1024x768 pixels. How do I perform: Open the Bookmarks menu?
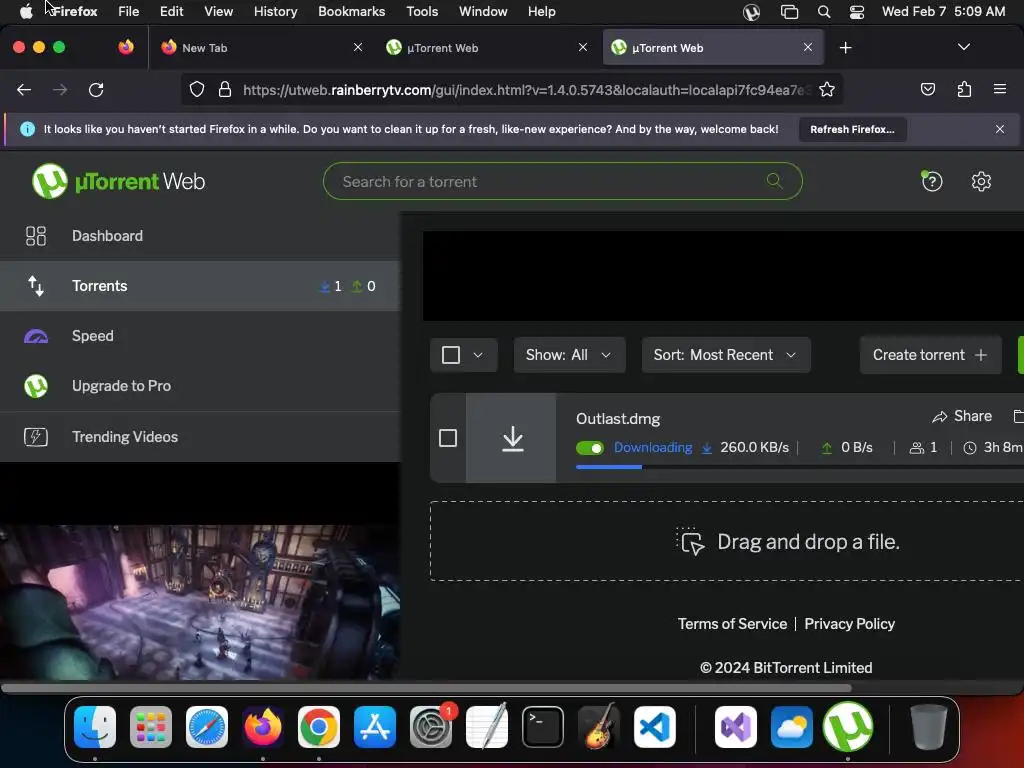351,12
